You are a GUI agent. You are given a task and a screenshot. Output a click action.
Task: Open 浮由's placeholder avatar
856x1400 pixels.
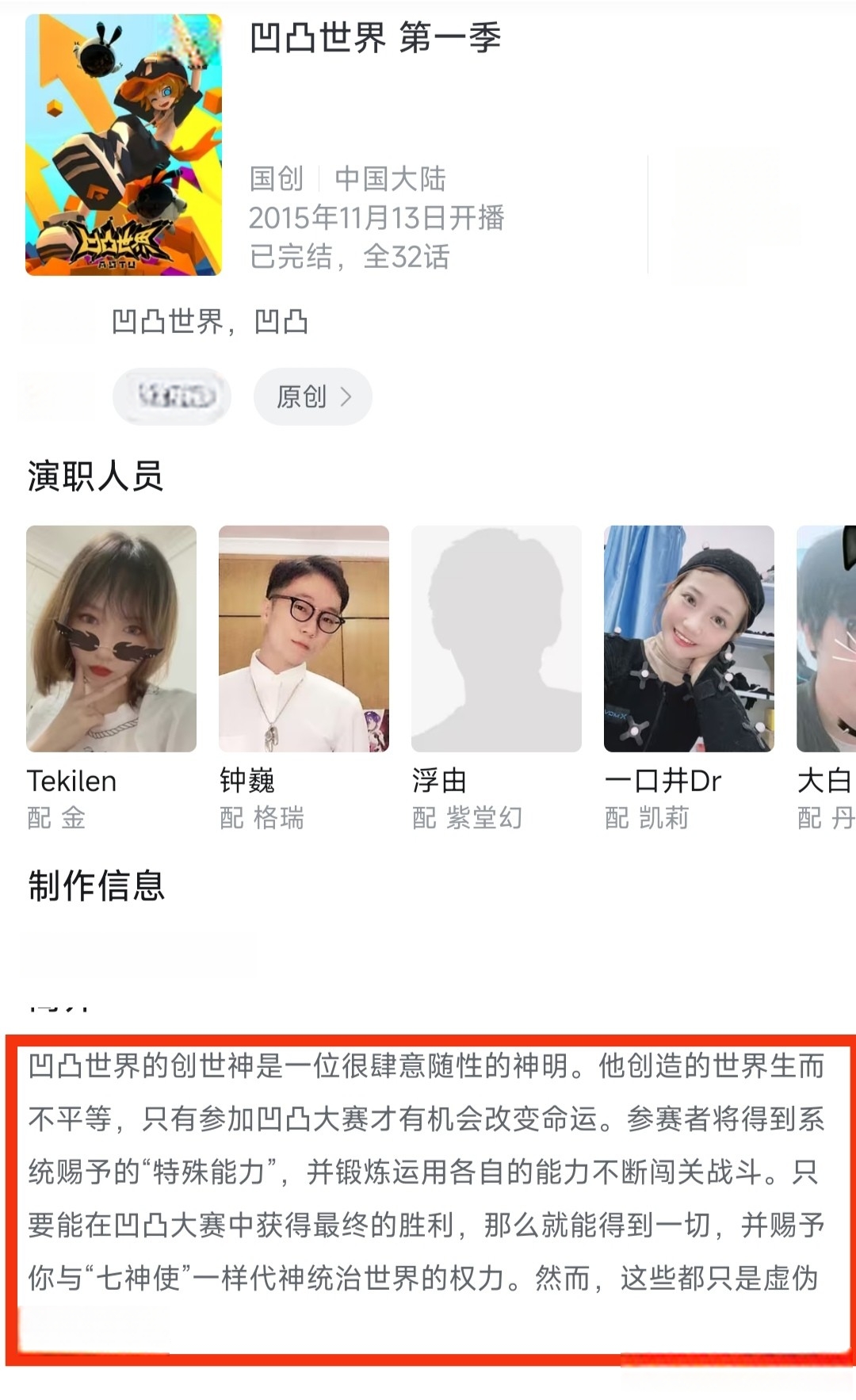pyautogui.click(x=496, y=638)
